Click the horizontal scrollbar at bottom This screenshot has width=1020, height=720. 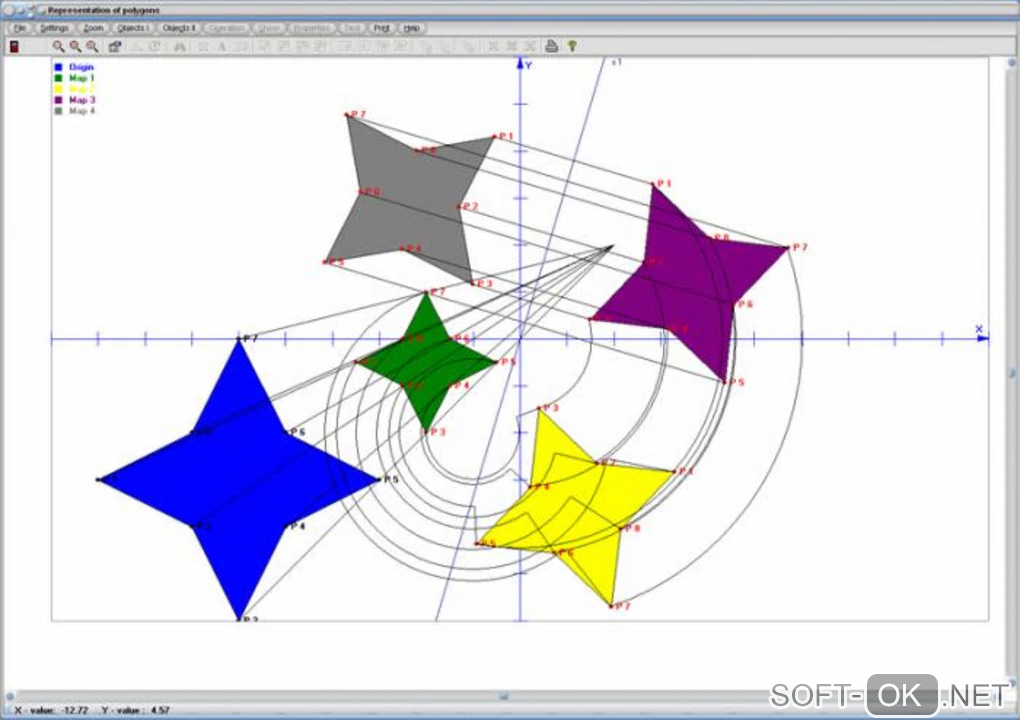[x=503, y=697]
